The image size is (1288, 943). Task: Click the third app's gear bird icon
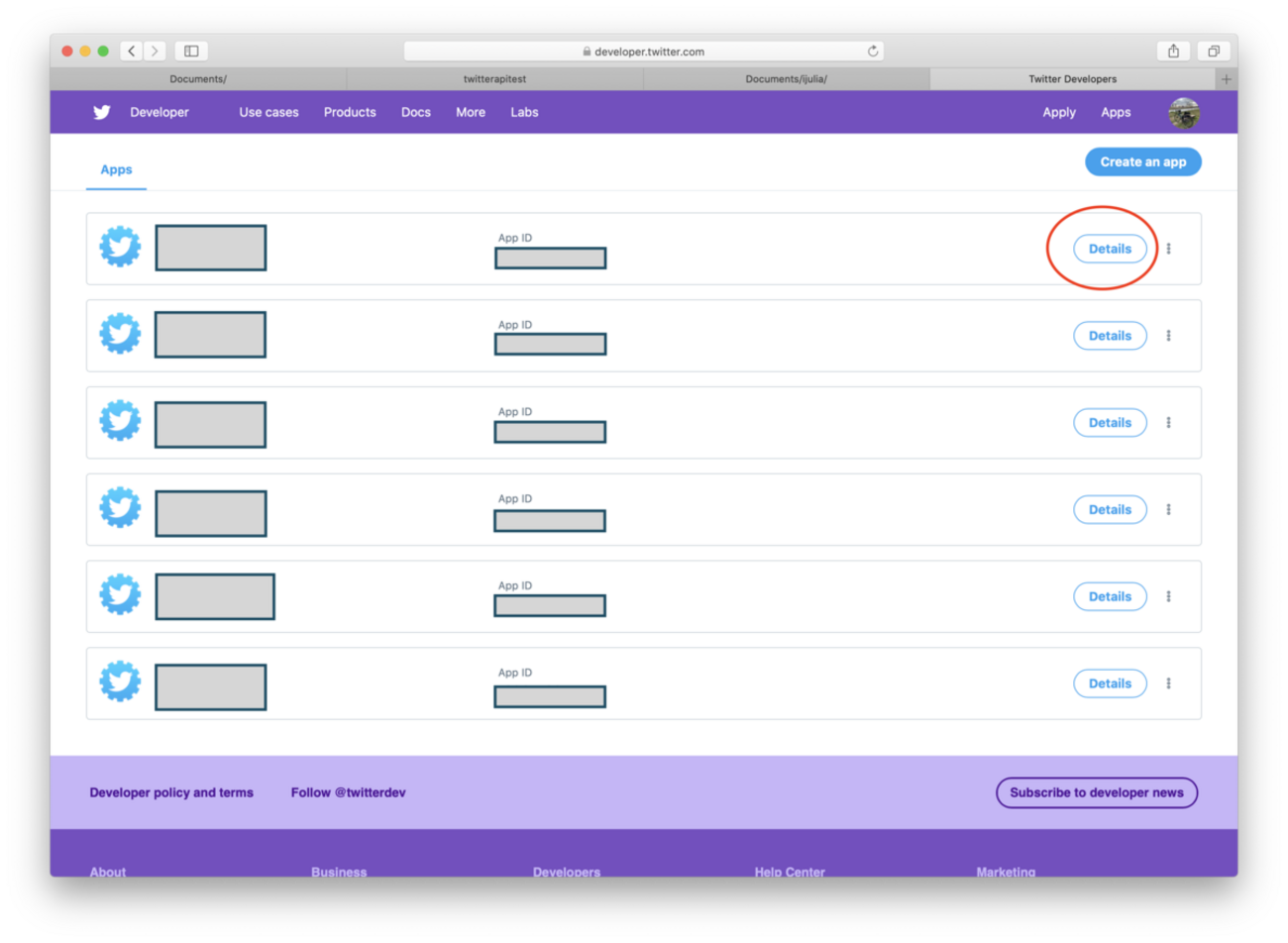point(120,421)
